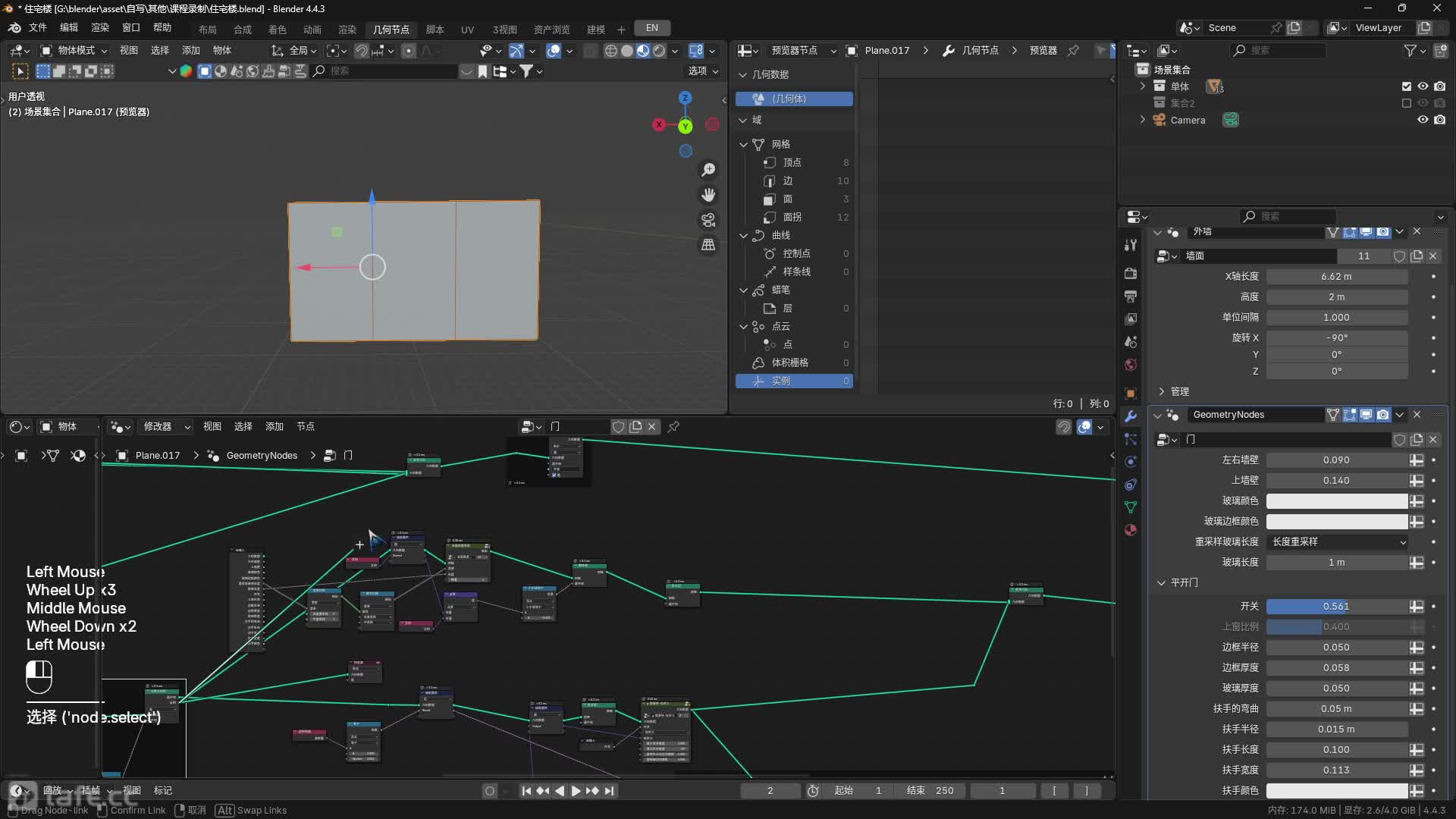Open the 节点 menu in node editor
Image resolution: width=1456 pixels, height=819 pixels.
point(305,427)
